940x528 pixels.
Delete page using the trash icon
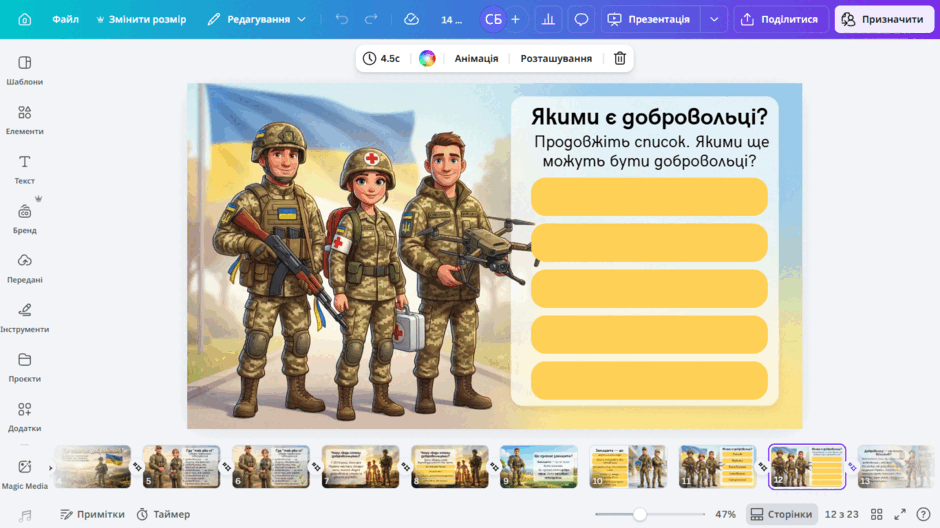click(620, 58)
